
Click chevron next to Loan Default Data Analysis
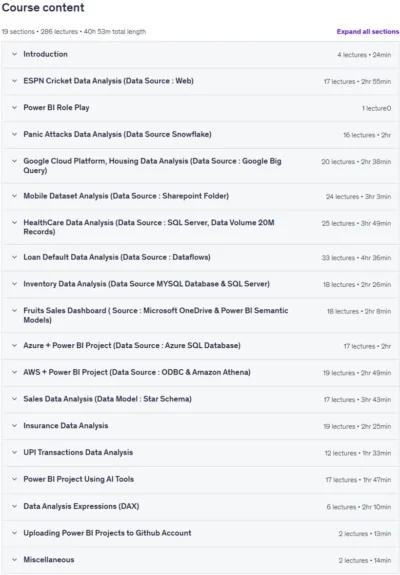14,257
